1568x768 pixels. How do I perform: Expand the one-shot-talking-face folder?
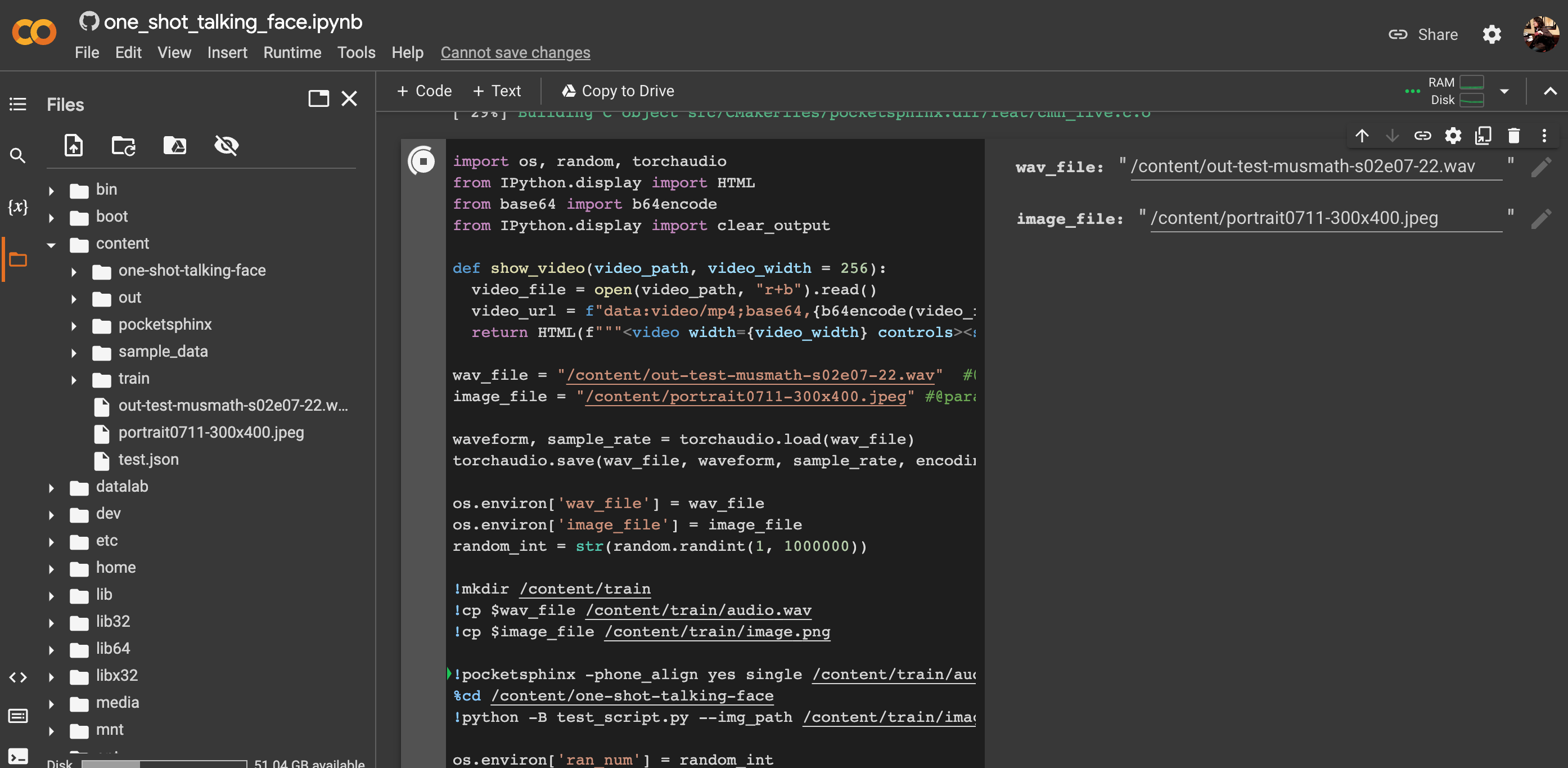tap(74, 272)
